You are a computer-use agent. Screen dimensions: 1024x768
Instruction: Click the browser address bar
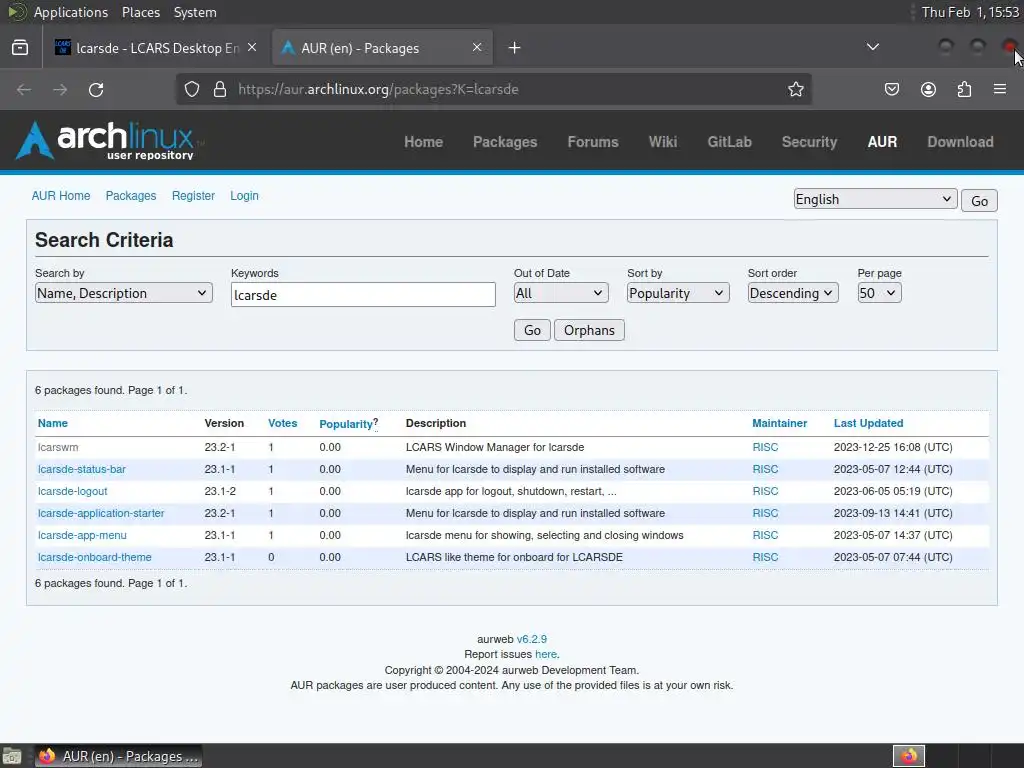(x=493, y=89)
